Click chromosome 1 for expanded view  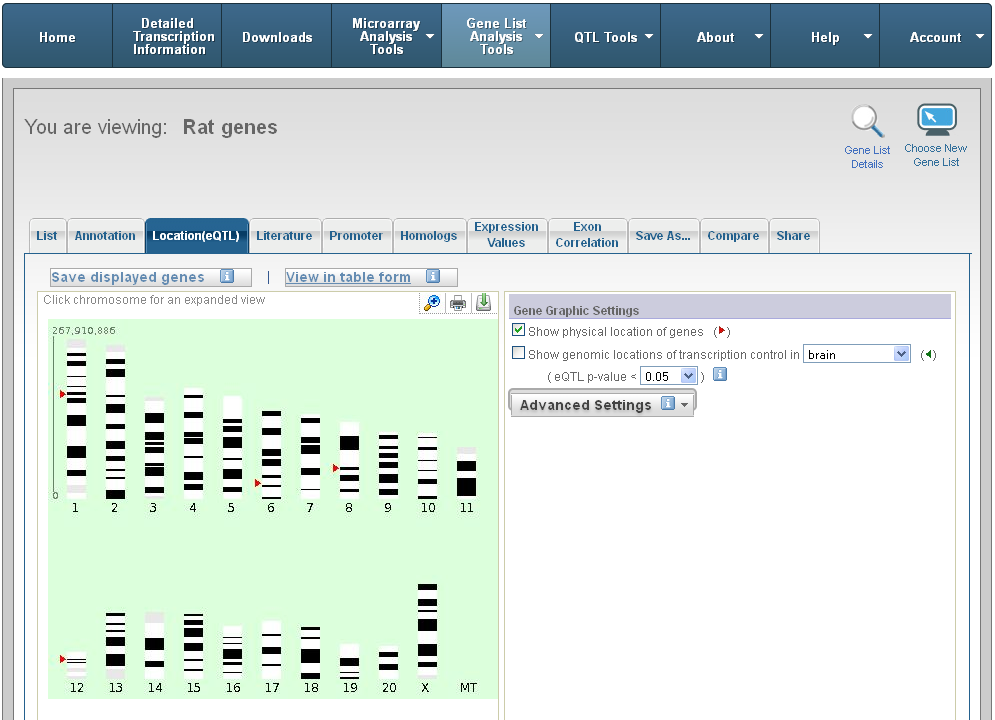pos(76,420)
